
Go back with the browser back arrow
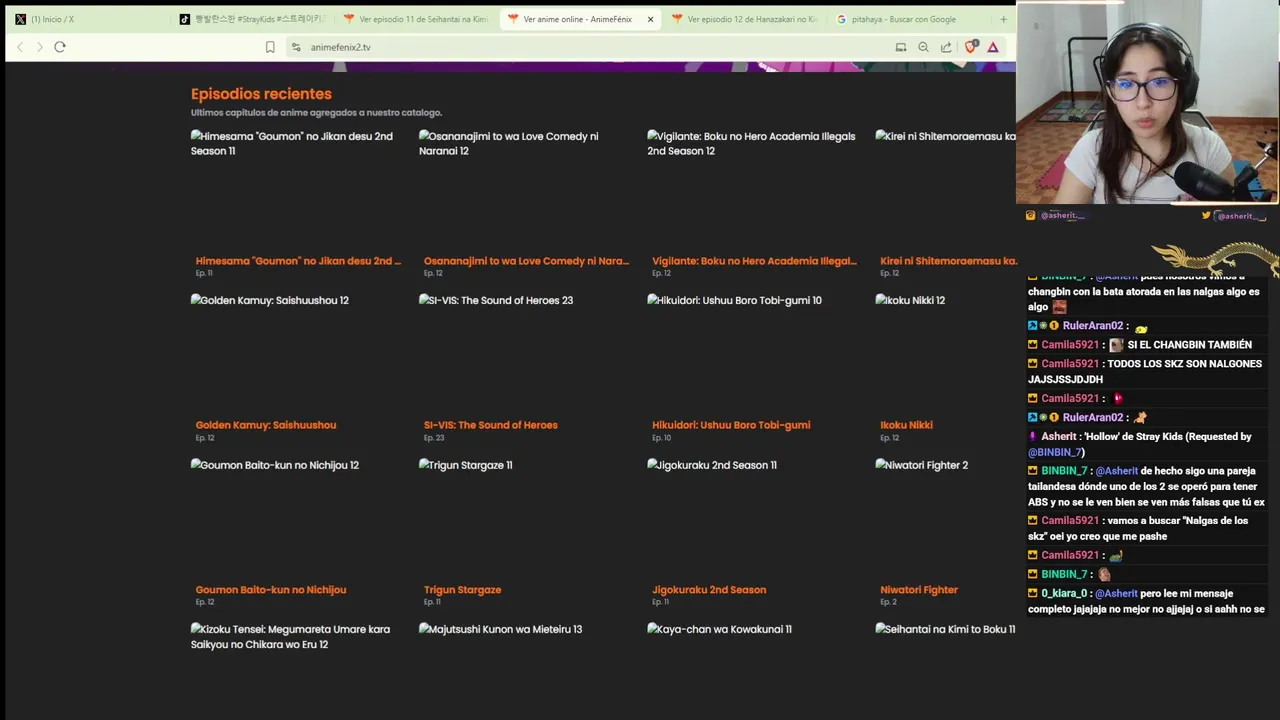[20, 47]
